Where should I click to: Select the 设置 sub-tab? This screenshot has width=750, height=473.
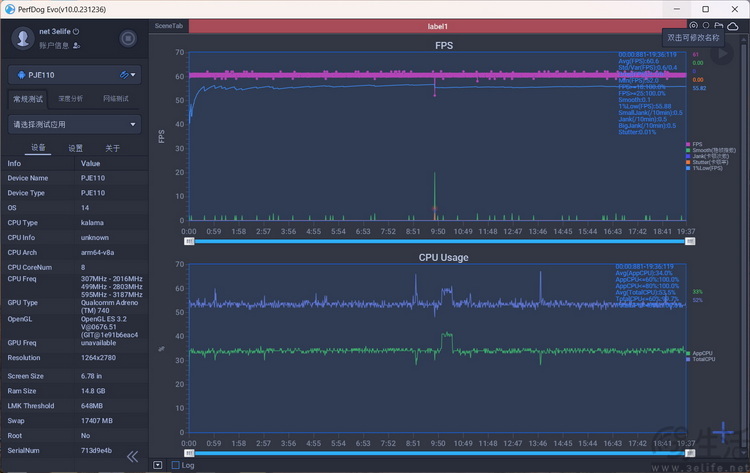tap(76, 148)
